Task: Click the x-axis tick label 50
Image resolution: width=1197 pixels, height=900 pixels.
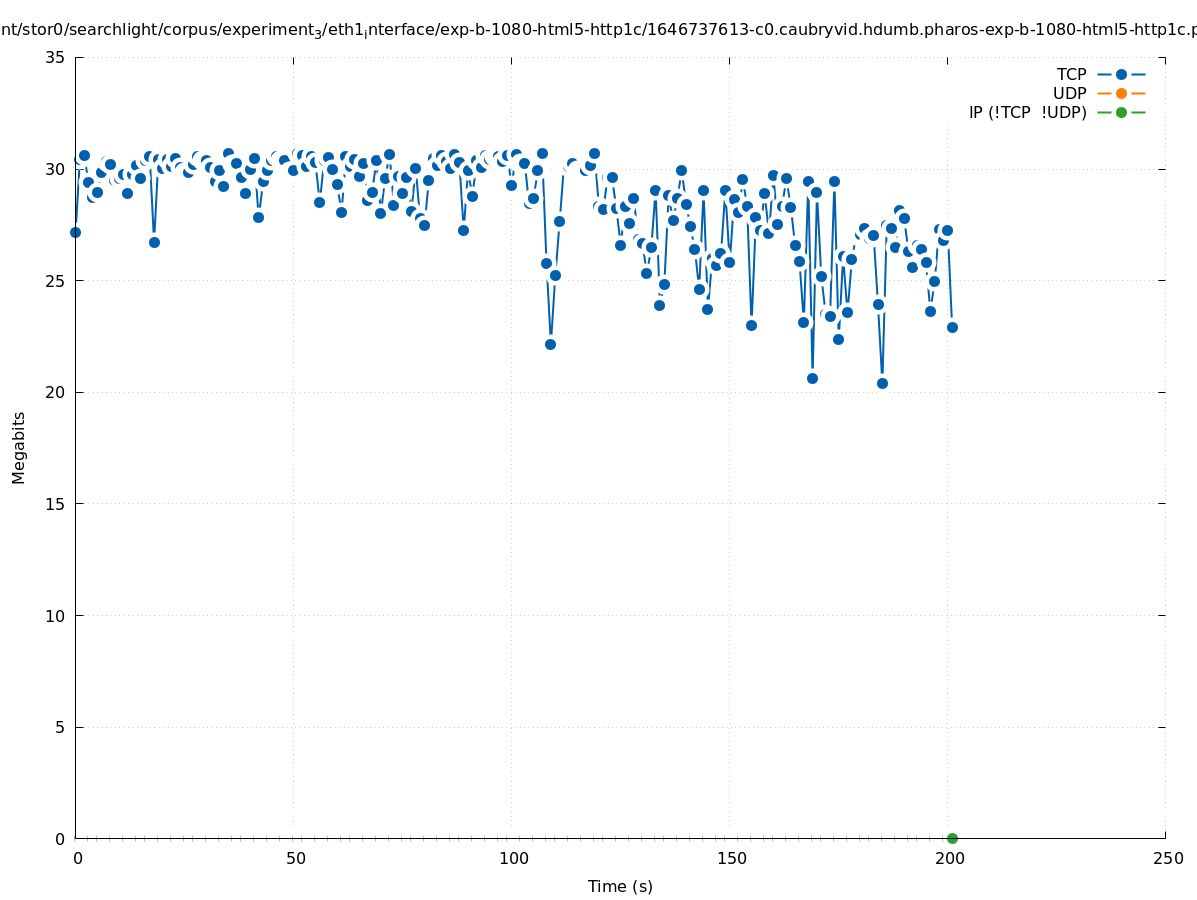Action: tap(294, 859)
